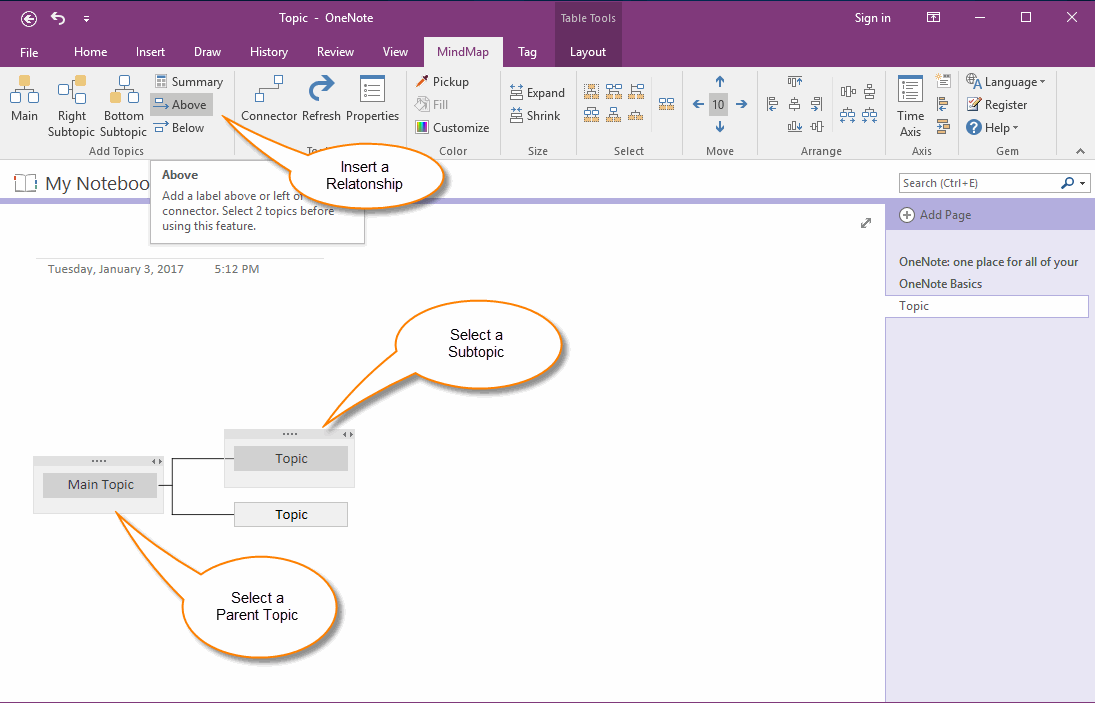1095x703 pixels.
Task: Click the Move right arrow
Action: tap(742, 105)
